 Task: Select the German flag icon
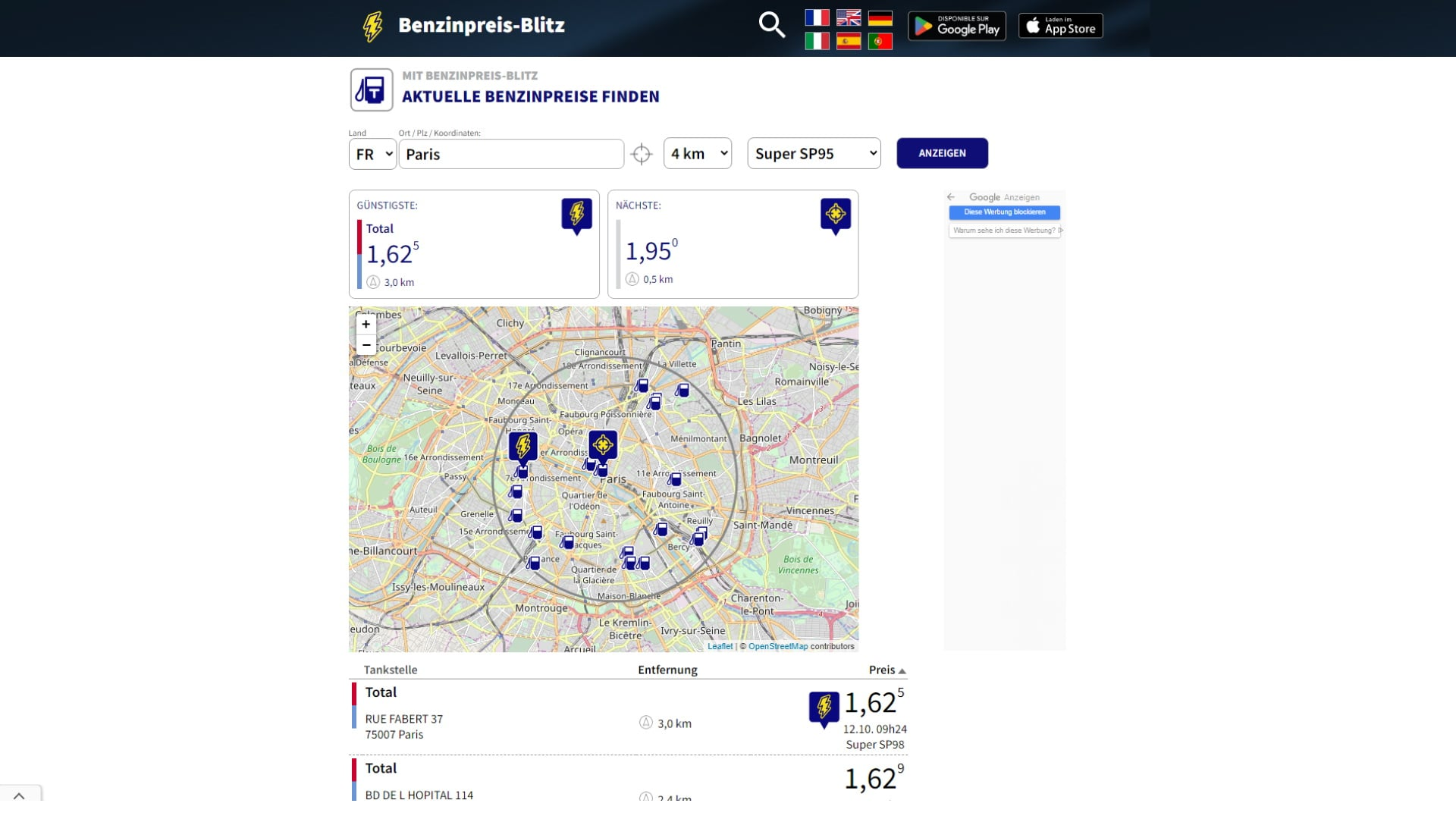880,17
